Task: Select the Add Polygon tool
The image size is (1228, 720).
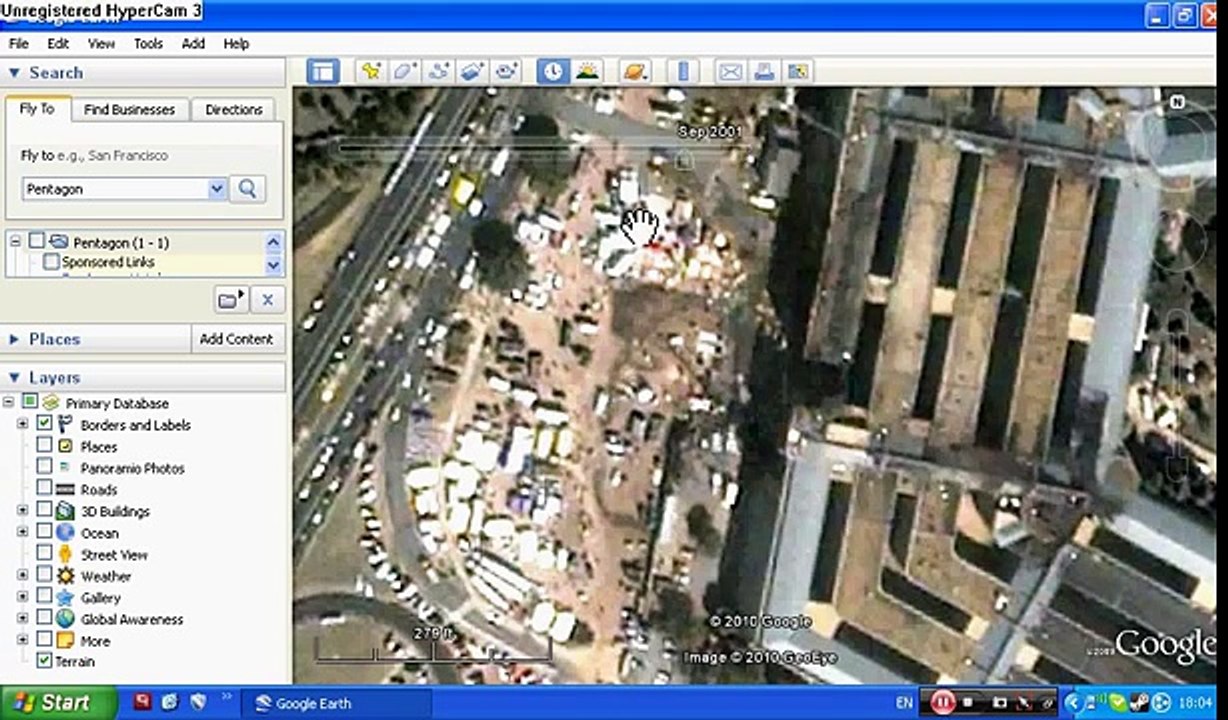Action: point(404,71)
